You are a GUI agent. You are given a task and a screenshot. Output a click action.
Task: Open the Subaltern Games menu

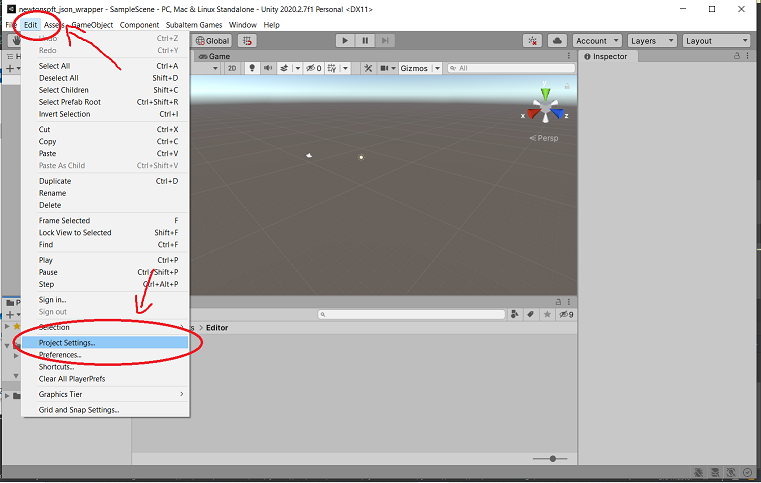coord(194,25)
